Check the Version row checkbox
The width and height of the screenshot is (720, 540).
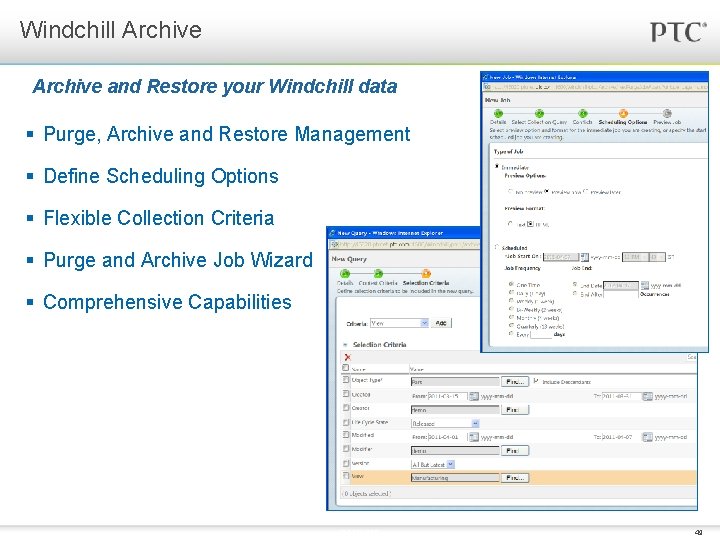click(346, 463)
